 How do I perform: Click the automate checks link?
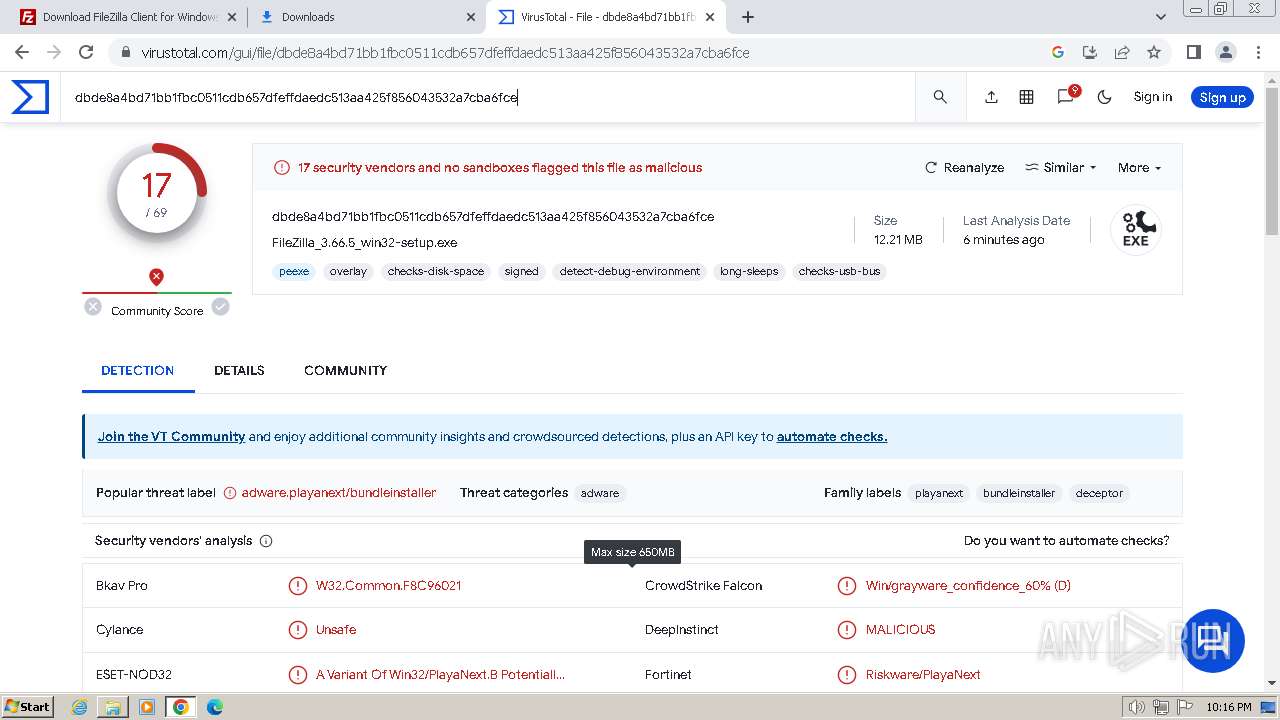(831, 436)
